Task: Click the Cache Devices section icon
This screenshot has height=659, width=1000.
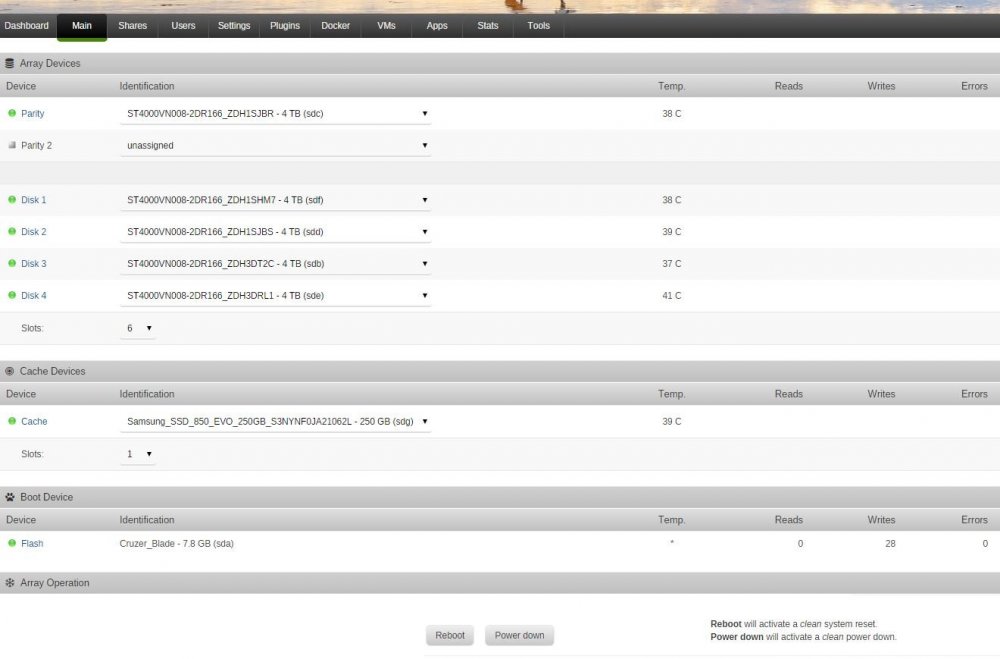Action: tap(10, 371)
